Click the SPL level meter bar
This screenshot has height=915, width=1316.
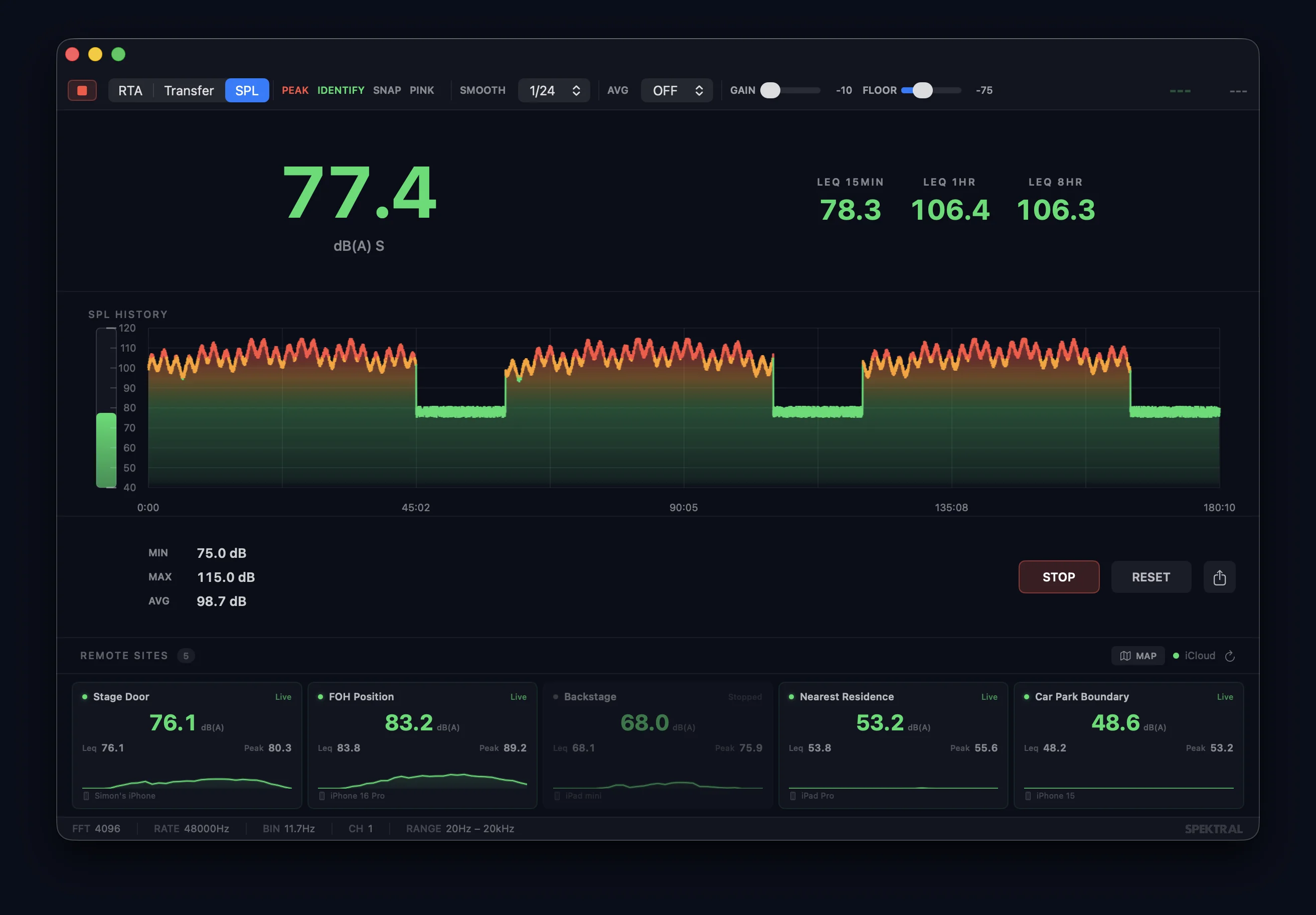106,408
